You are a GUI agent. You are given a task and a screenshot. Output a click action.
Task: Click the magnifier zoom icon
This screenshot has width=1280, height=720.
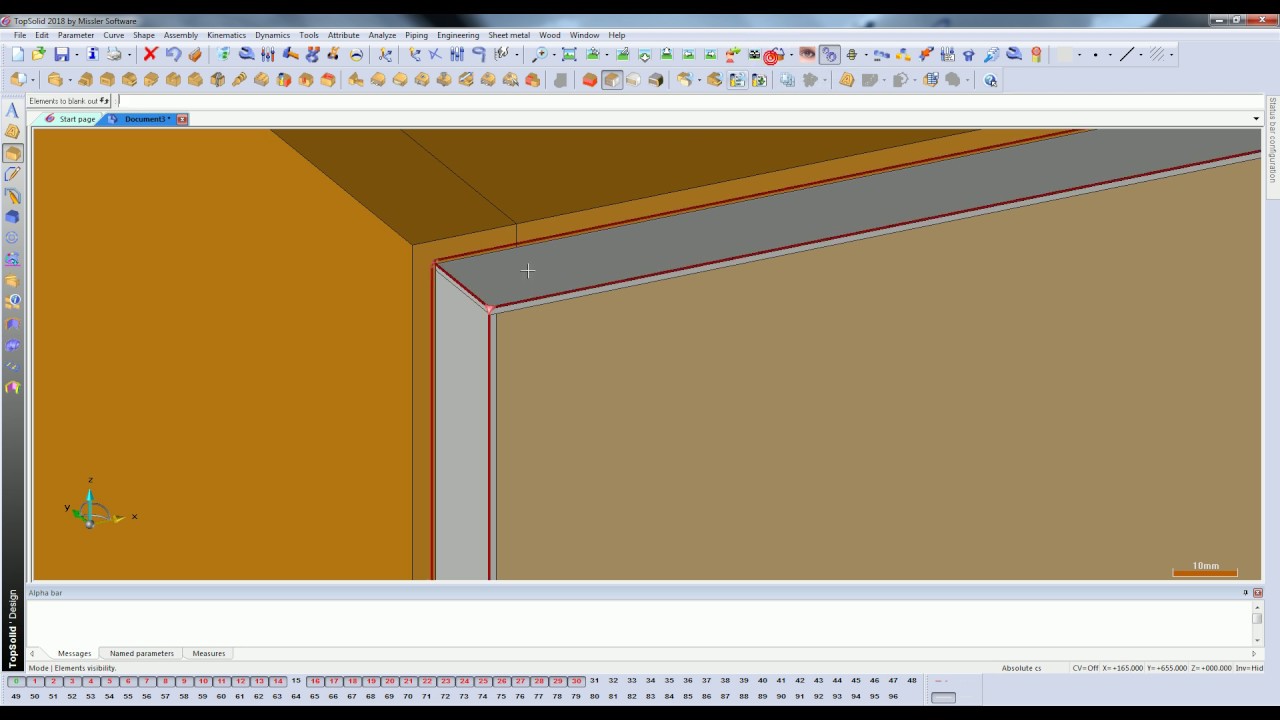pyautogui.click(x=540, y=55)
